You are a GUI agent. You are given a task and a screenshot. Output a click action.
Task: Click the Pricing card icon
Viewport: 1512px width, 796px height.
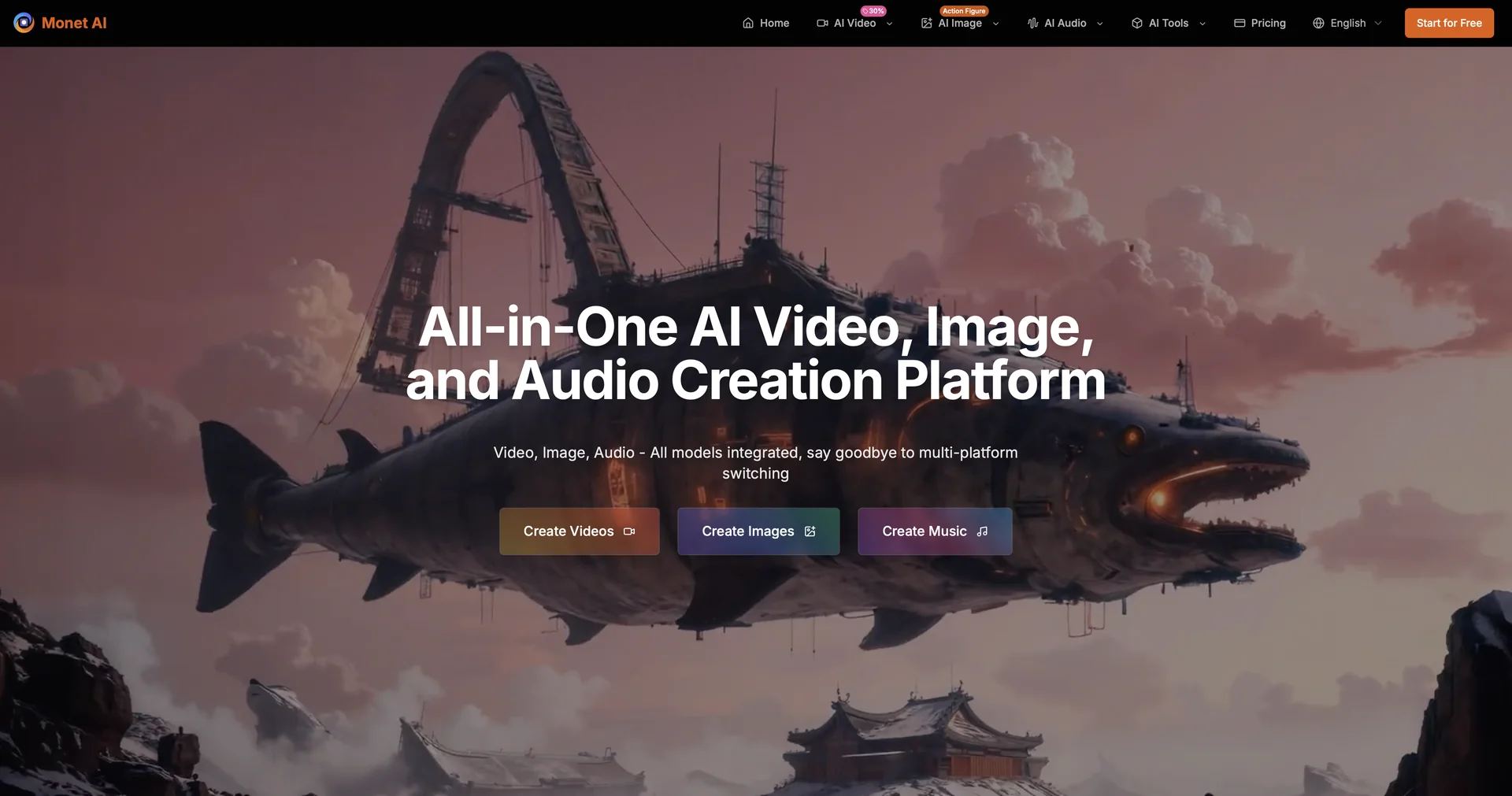tap(1240, 23)
